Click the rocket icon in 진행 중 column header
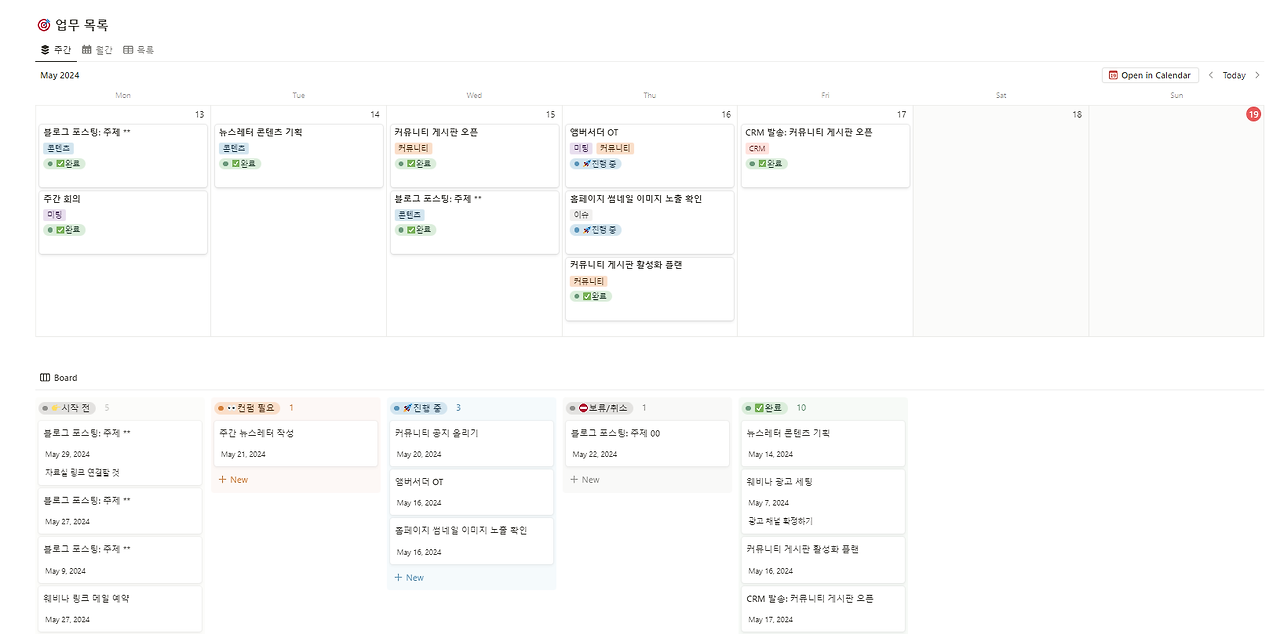Image resolution: width=1280 pixels, height=634 pixels. (404, 407)
